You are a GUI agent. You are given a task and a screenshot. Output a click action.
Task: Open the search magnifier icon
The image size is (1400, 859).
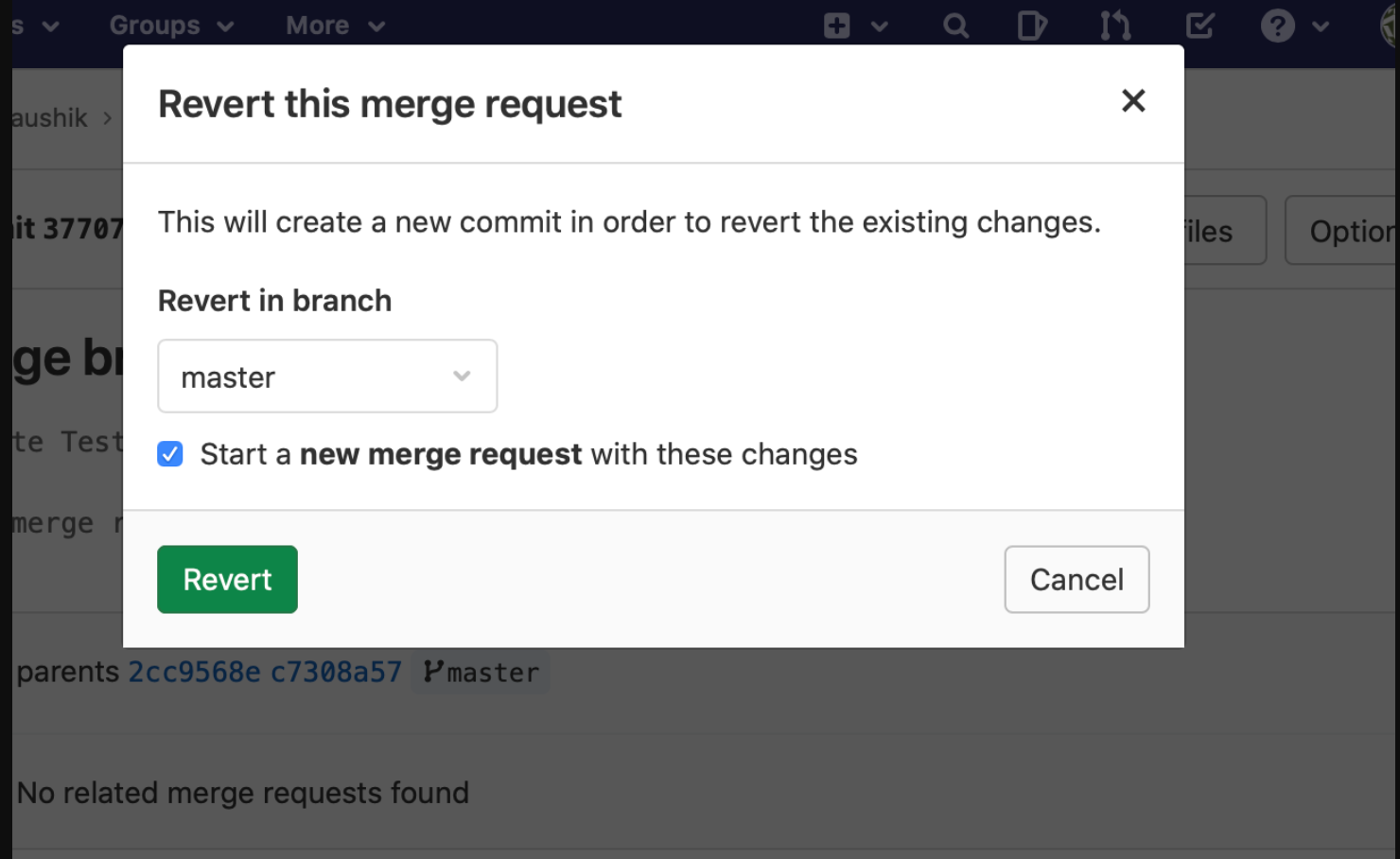955,26
